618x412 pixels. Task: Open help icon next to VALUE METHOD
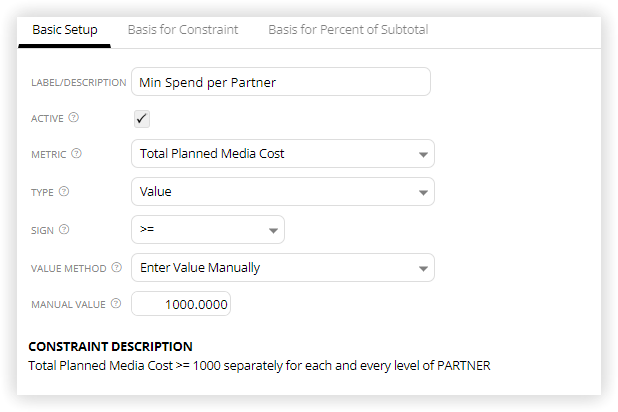tap(117, 267)
